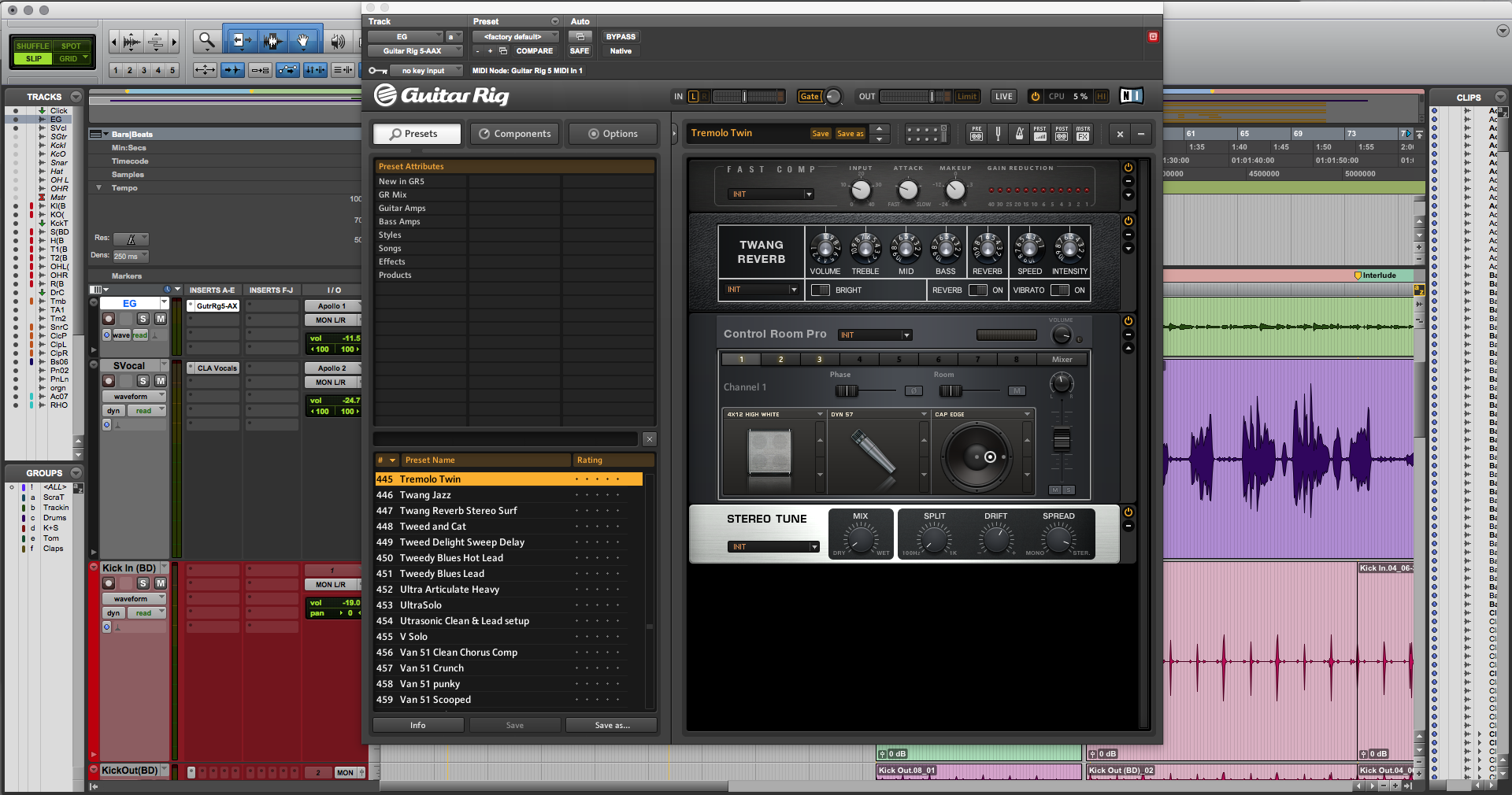
Task: Toggle the BRIGHT switch on Twang Reverb
Action: [821, 290]
